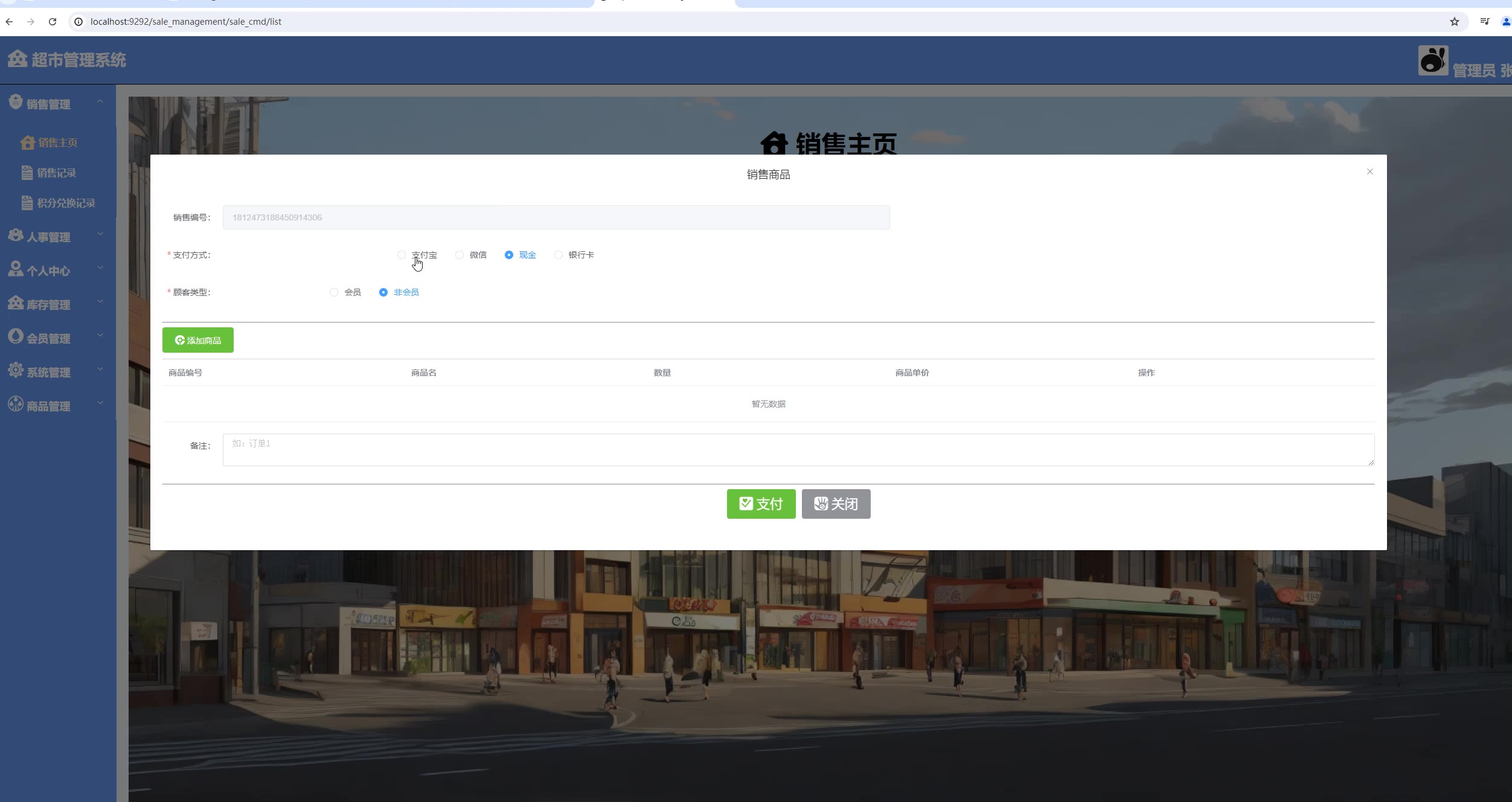1512x802 pixels.
Task: Expand the 会员管理 menu chevron
Action: (x=100, y=335)
